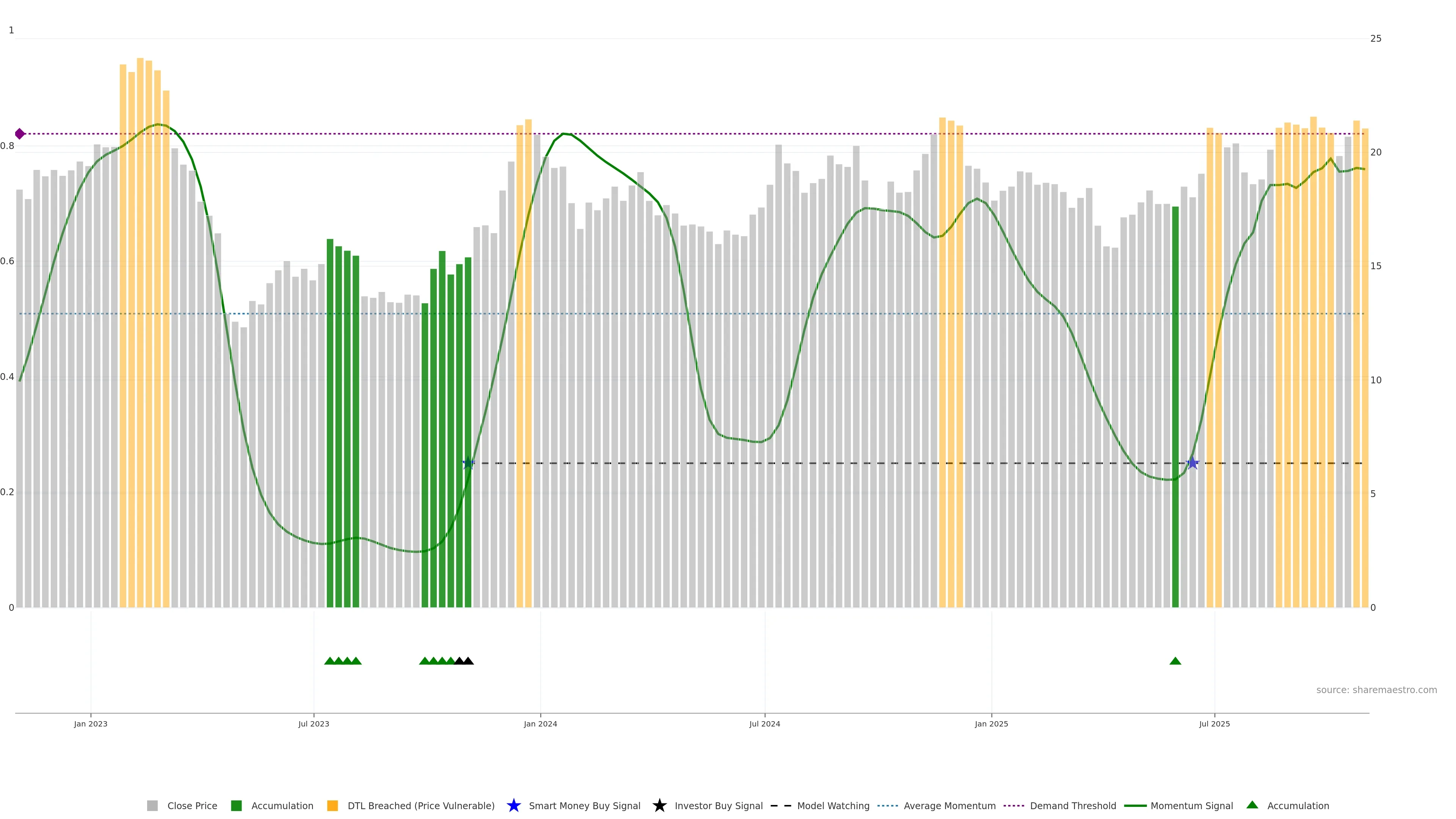Viewport: 1456px width, 819px height.
Task: Click the Jul 2023 axis tick label
Action: click(314, 723)
